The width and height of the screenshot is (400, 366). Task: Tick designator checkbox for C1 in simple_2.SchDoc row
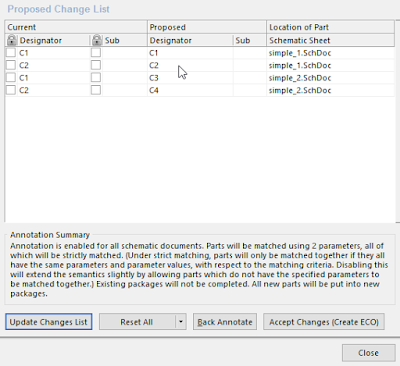coord(11,78)
